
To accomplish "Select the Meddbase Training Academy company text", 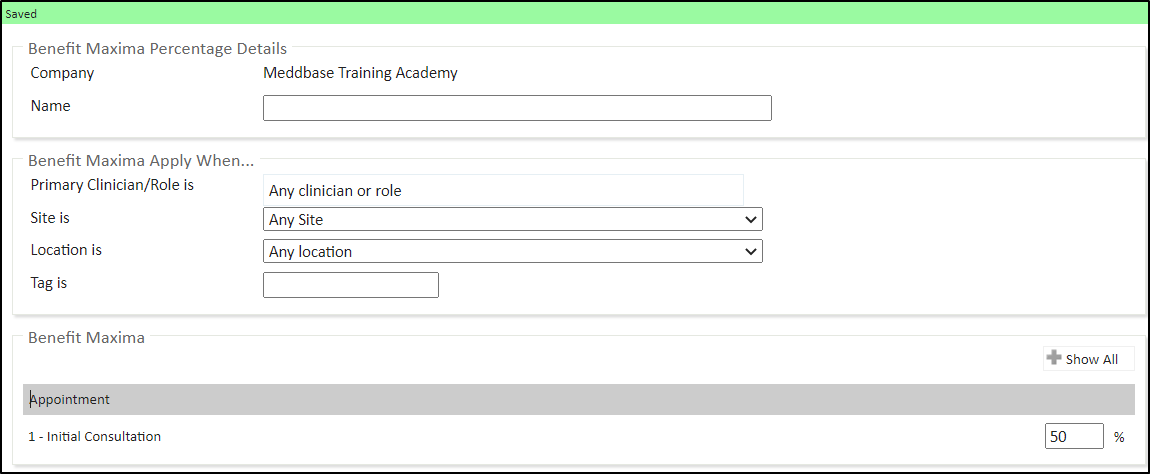I will (x=360, y=73).
